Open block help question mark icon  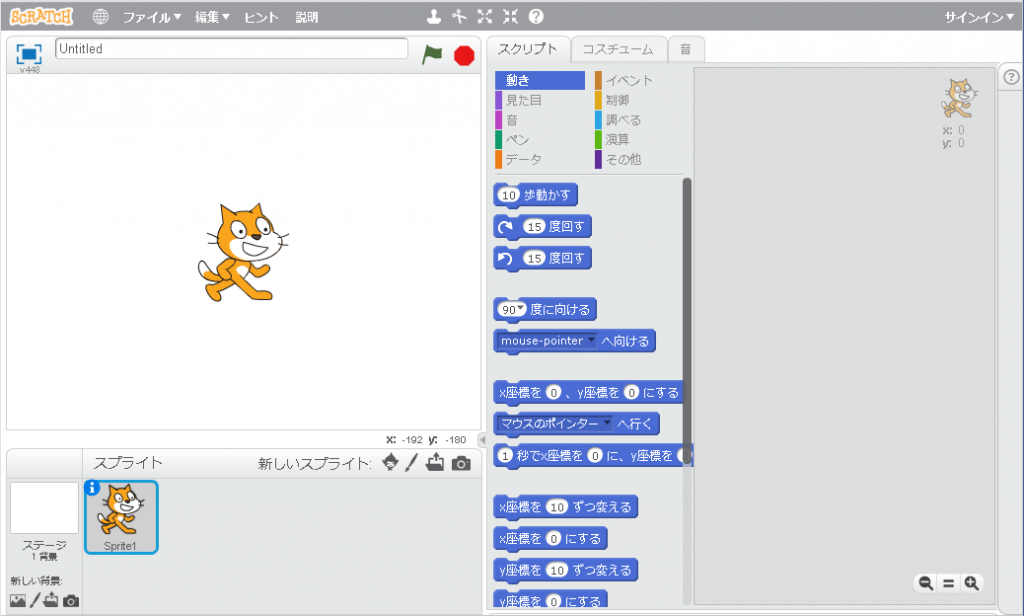[x=536, y=17]
